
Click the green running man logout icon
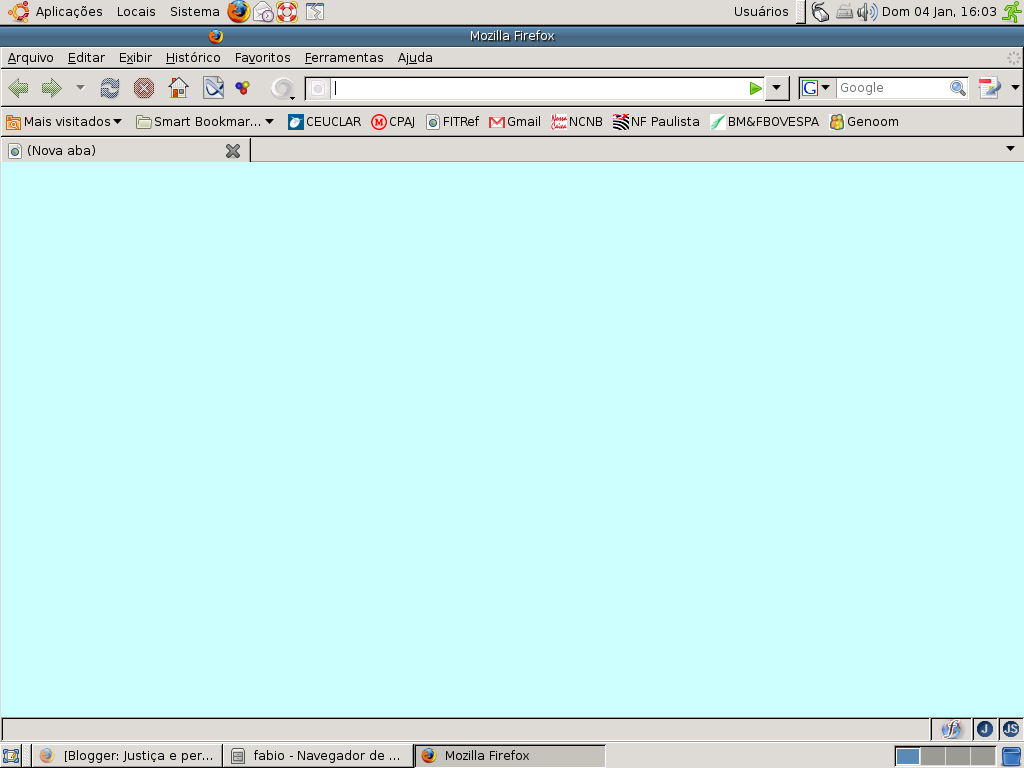pyautogui.click(x=1012, y=12)
